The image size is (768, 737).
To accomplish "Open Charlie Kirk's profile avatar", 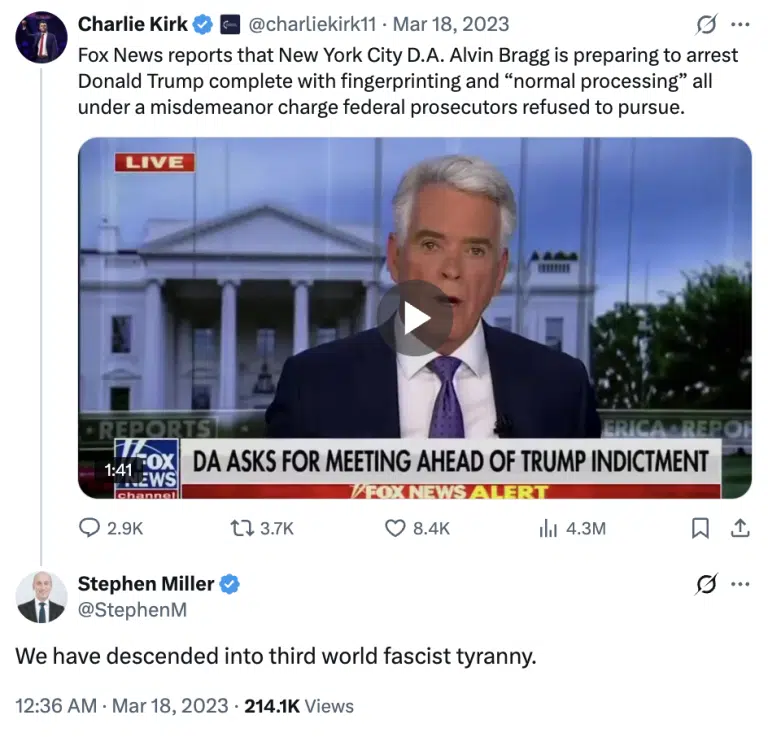I will click(x=41, y=37).
